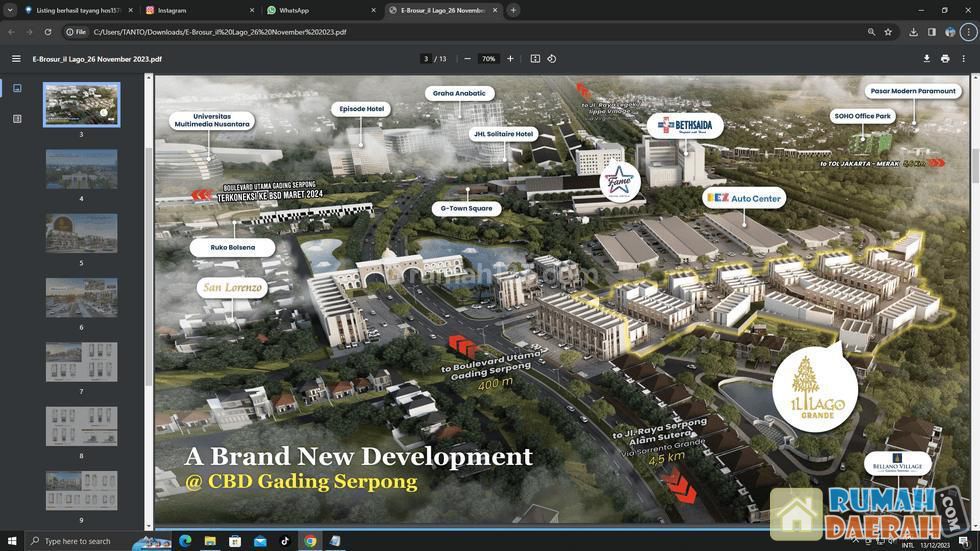Click the zoom out minus button
The image size is (980, 551).
coord(467,59)
